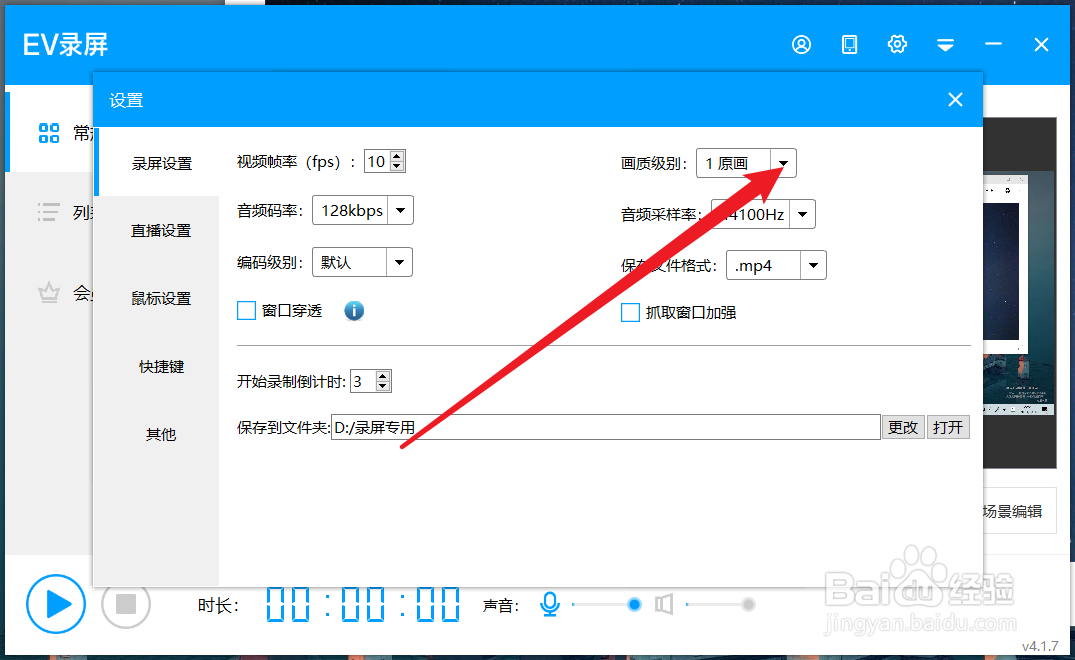Viewport: 1075px width, 660px height.
Task: Adjust the microphone volume slider handle
Action: [634, 604]
